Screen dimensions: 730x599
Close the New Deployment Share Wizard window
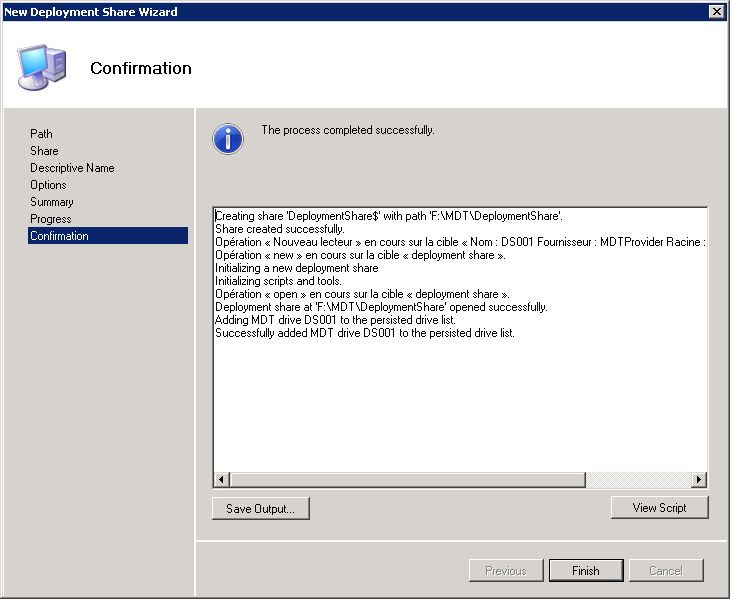coord(716,11)
